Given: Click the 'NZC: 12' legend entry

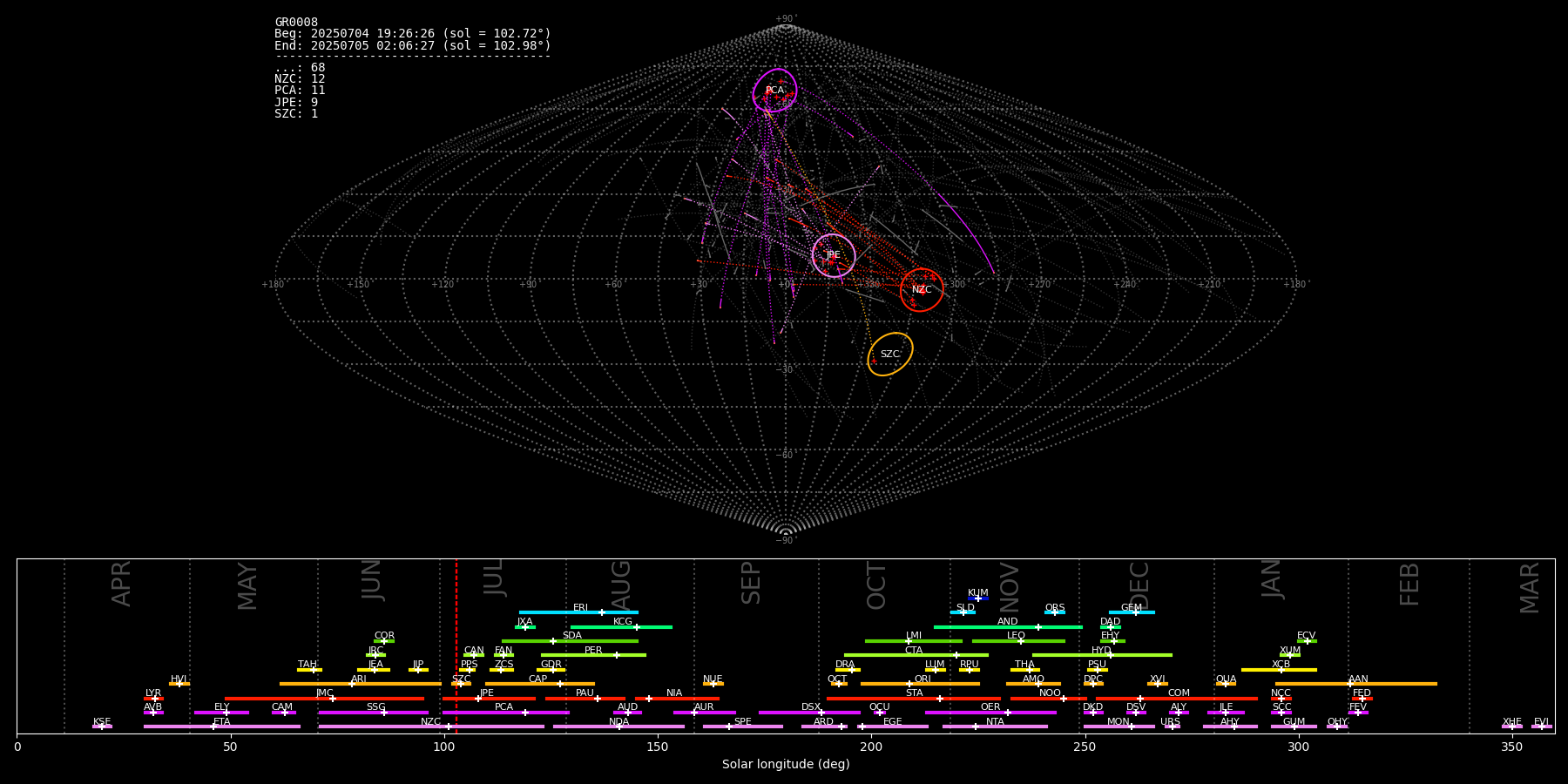Looking at the screenshot, I should [300, 79].
